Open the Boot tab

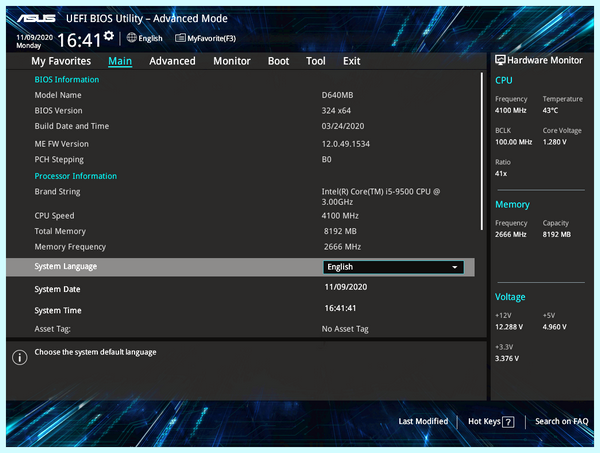click(x=278, y=61)
